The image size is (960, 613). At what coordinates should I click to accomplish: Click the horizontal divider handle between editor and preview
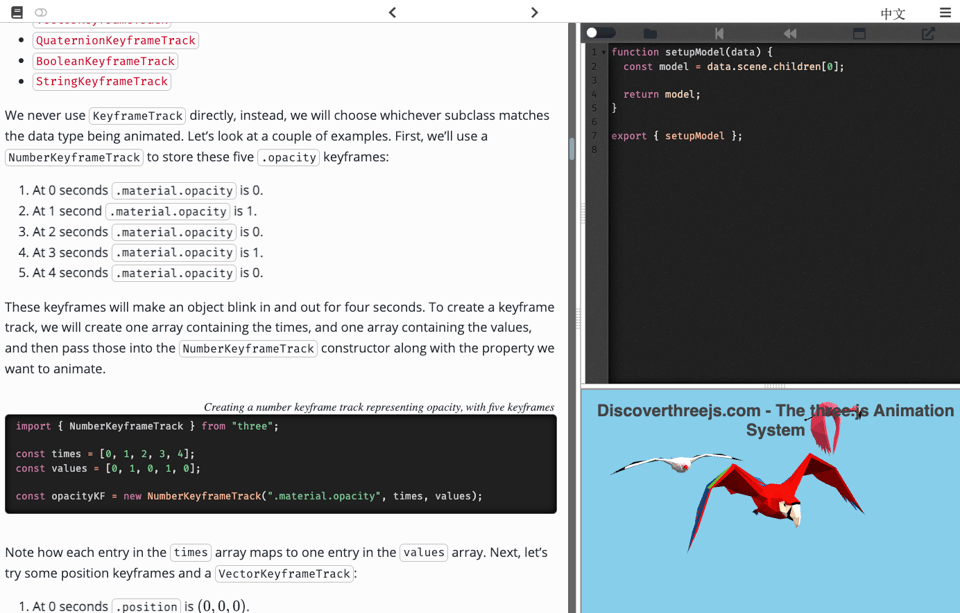[x=773, y=386]
